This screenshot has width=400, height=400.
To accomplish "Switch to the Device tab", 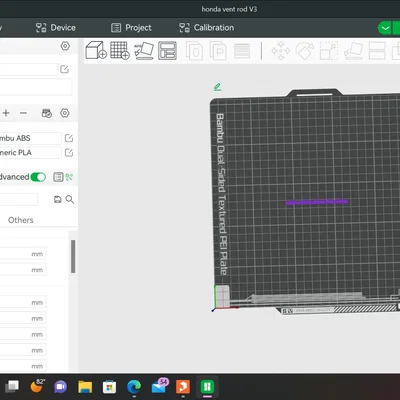I will 56,28.
